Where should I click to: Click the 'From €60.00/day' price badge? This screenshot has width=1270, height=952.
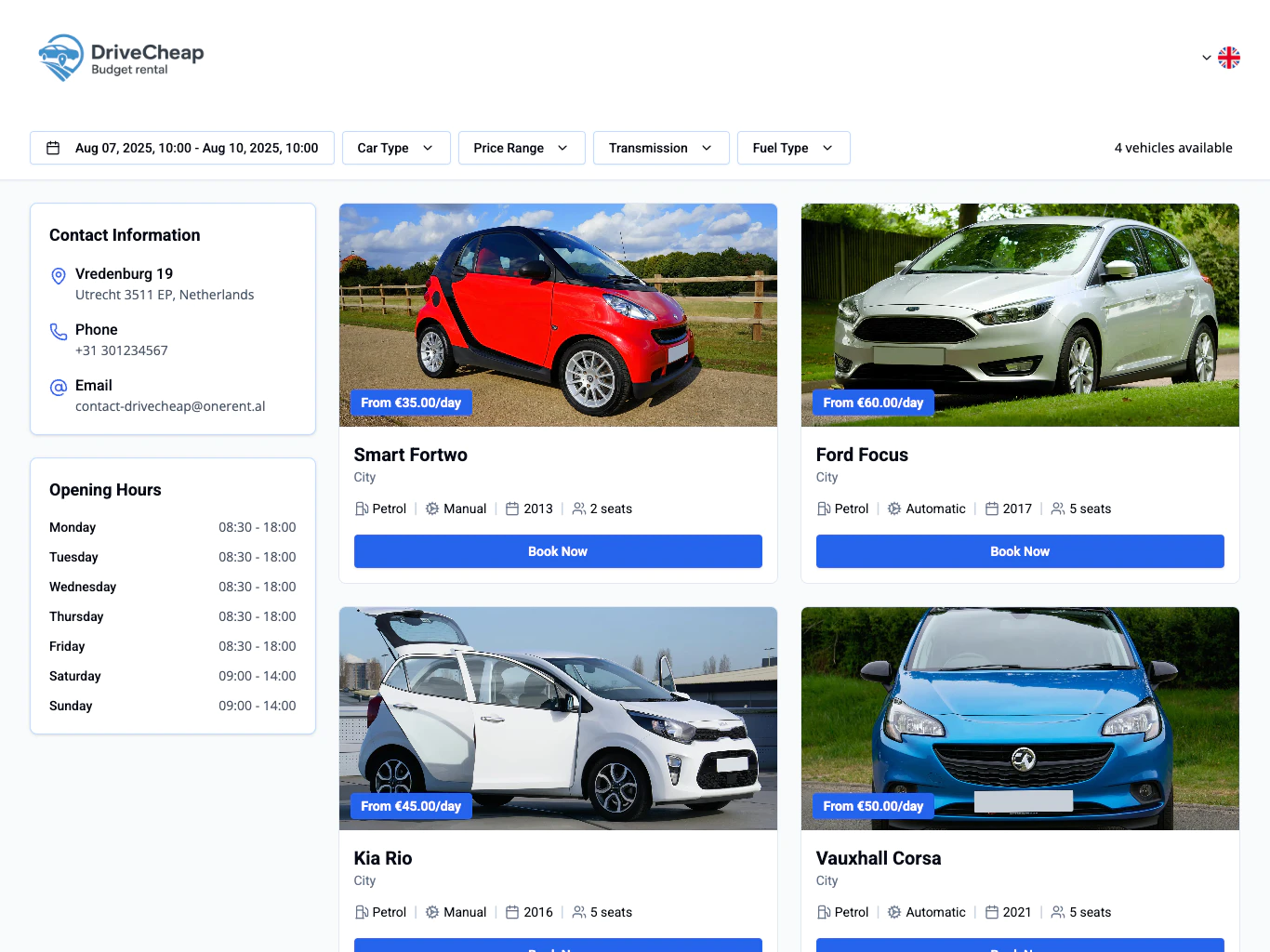pyautogui.click(x=873, y=403)
